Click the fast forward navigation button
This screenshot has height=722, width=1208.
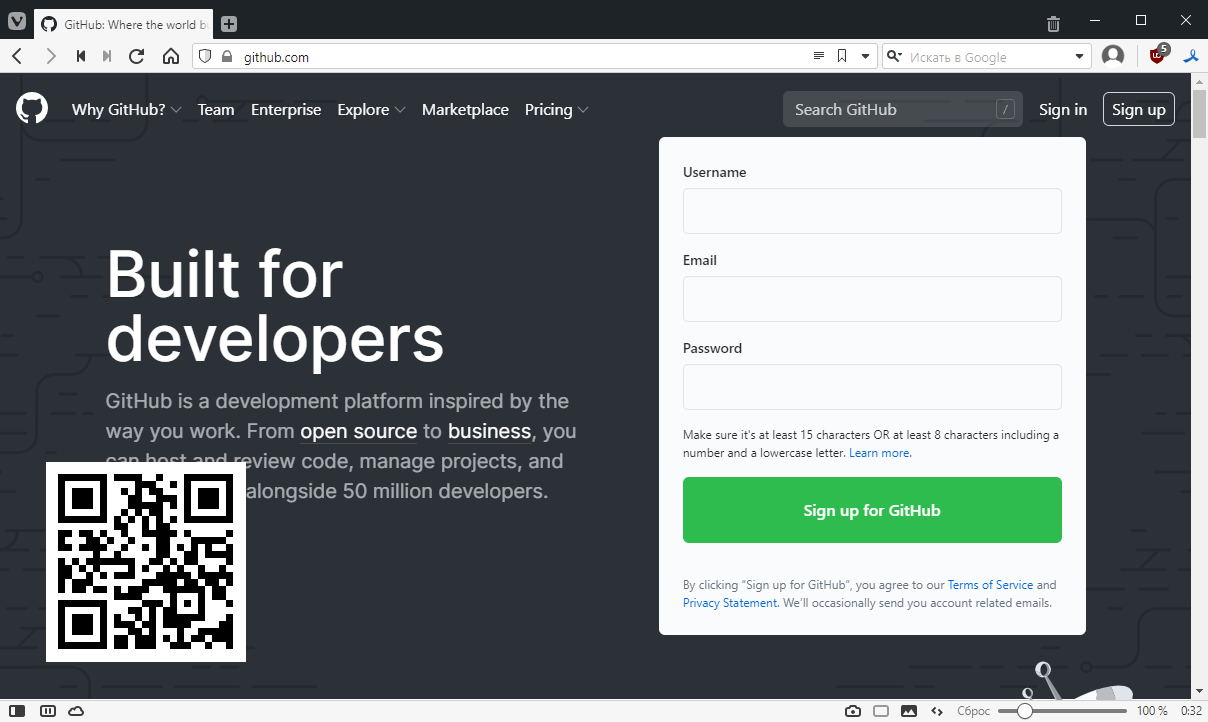pyautogui.click(x=107, y=57)
